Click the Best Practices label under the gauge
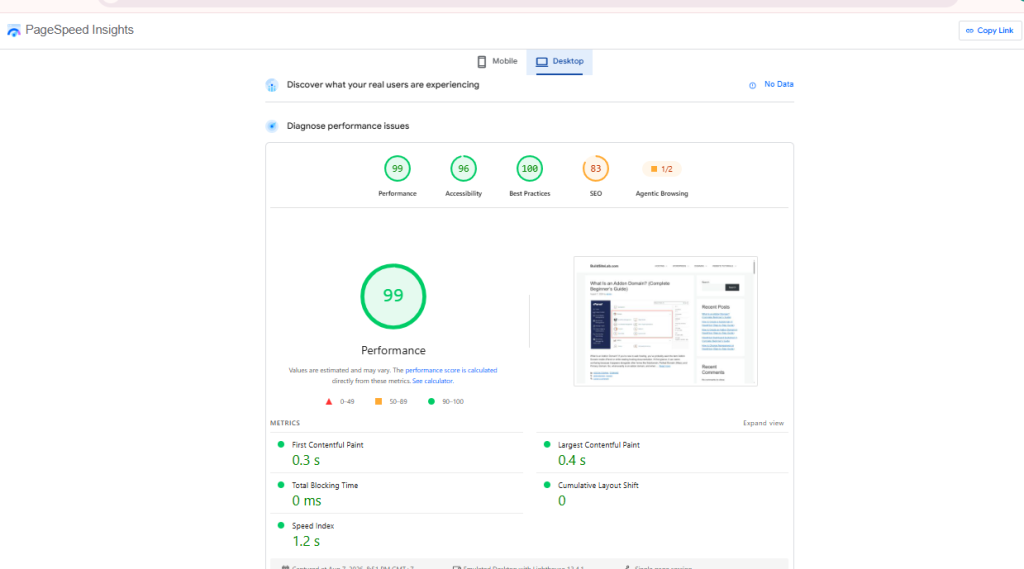 pyautogui.click(x=530, y=194)
